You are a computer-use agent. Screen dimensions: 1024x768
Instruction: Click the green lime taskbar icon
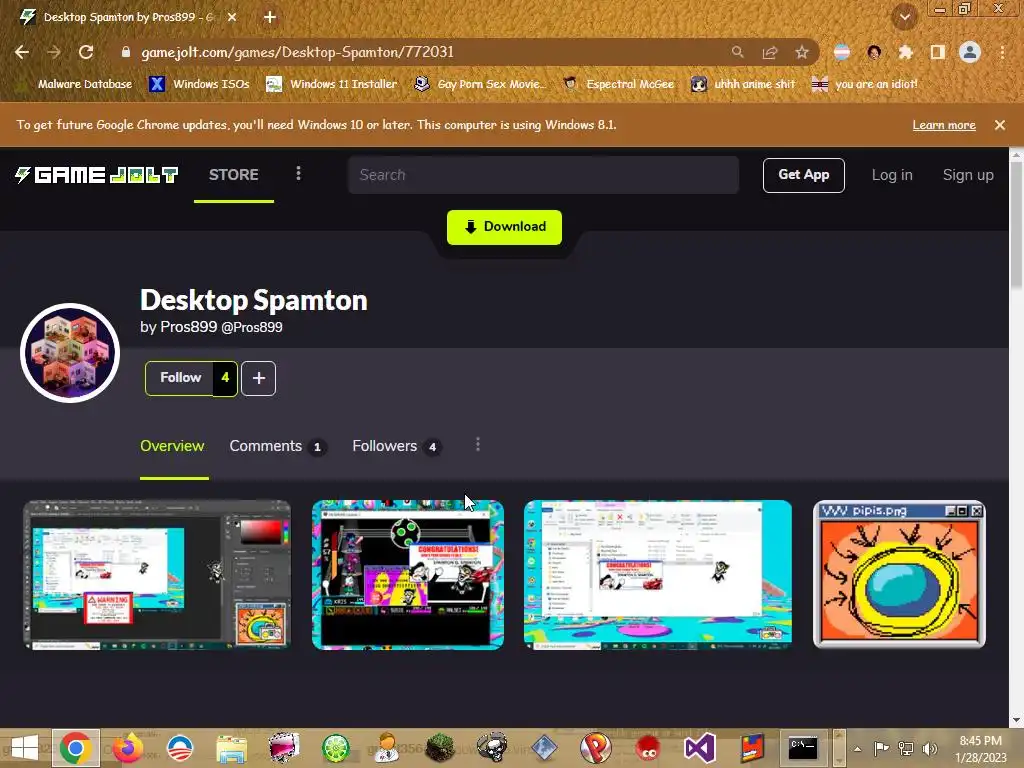(336, 748)
